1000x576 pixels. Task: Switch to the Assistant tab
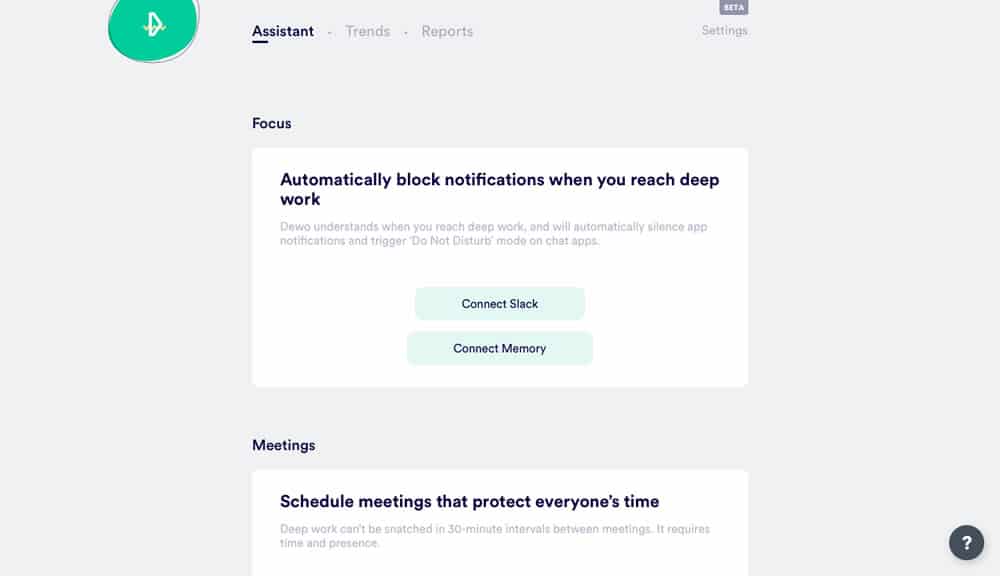283,31
